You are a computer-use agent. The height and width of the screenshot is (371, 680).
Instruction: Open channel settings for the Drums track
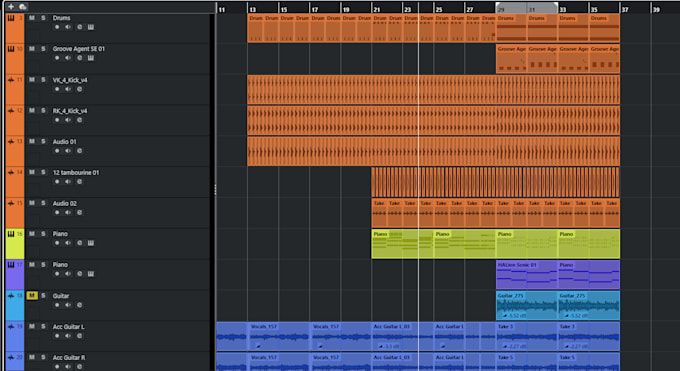(79, 27)
